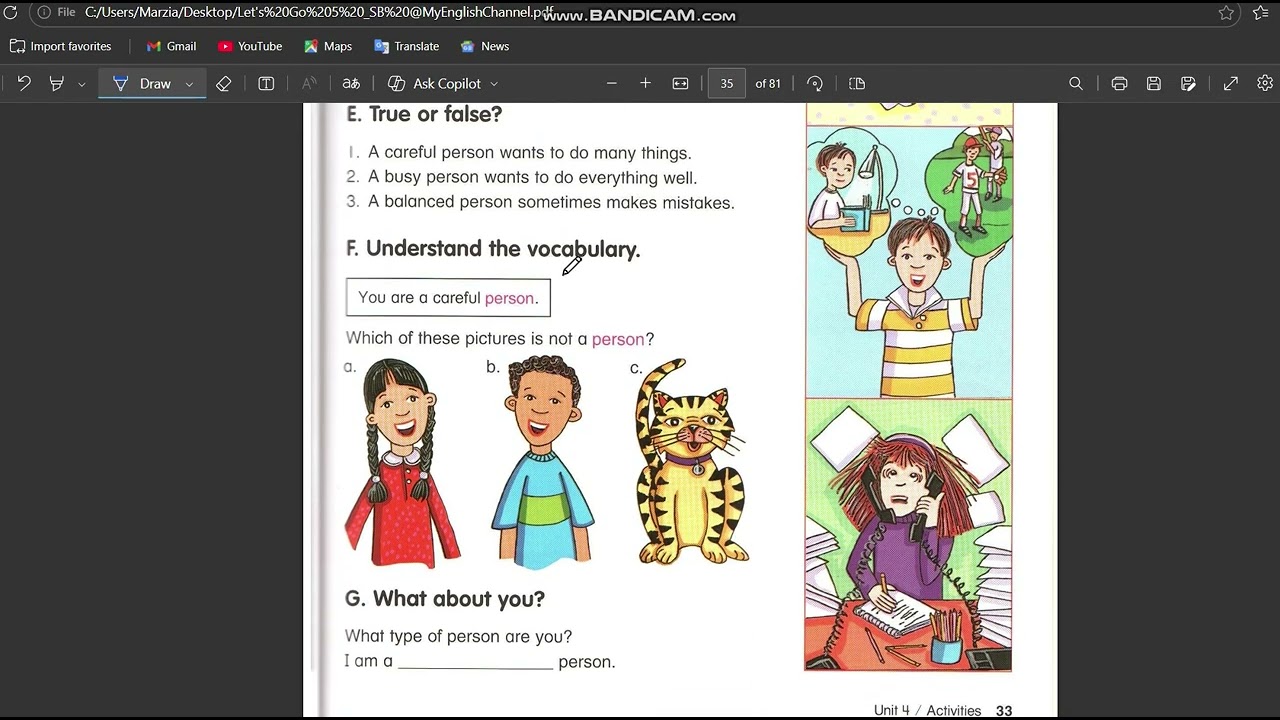Select the Highlight tool

click(x=57, y=84)
